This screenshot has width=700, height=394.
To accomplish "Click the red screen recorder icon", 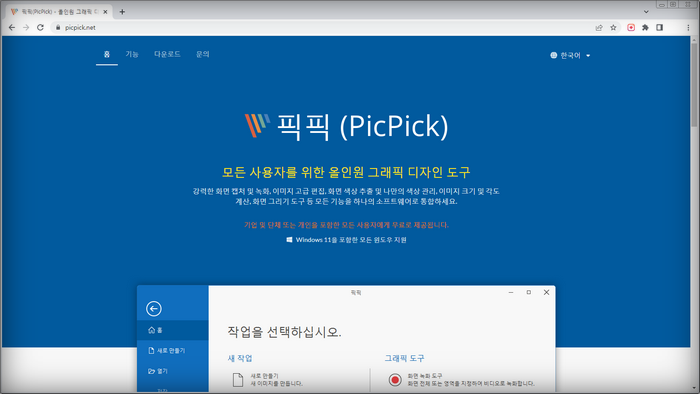I will (x=395, y=380).
